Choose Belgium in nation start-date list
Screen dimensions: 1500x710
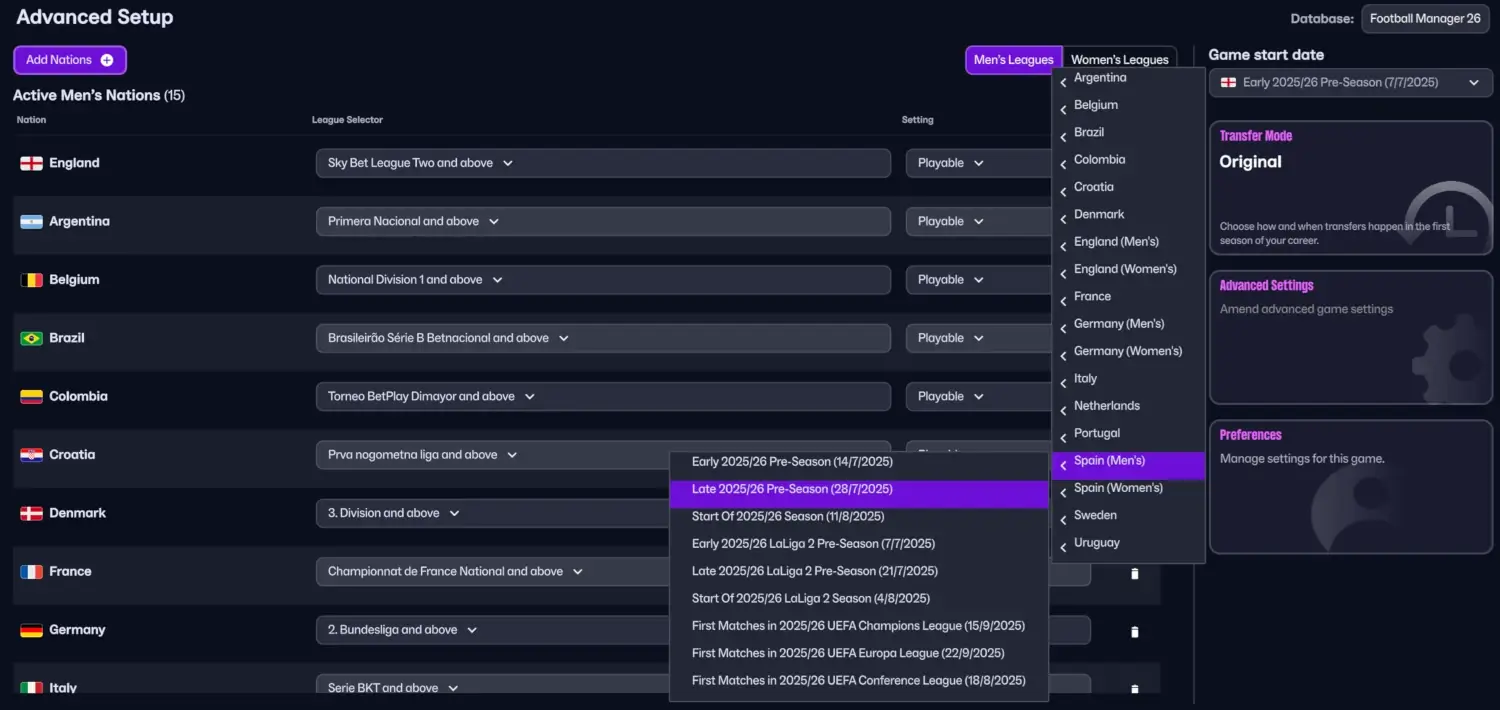pyautogui.click(x=1128, y=105)
